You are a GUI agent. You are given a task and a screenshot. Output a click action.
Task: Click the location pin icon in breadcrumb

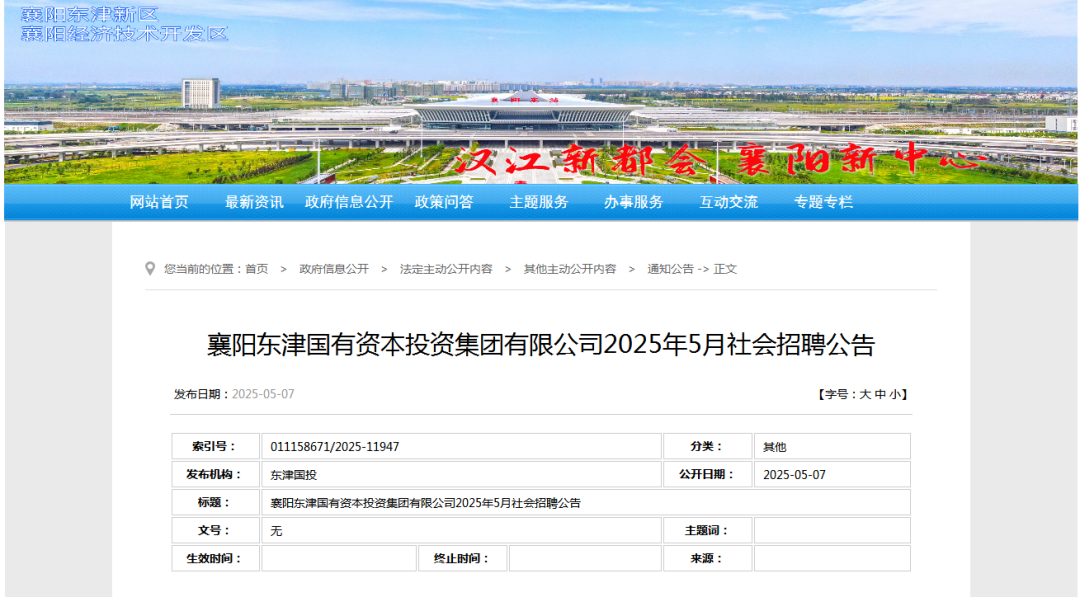pyautogui.click(x=150, y=269)
